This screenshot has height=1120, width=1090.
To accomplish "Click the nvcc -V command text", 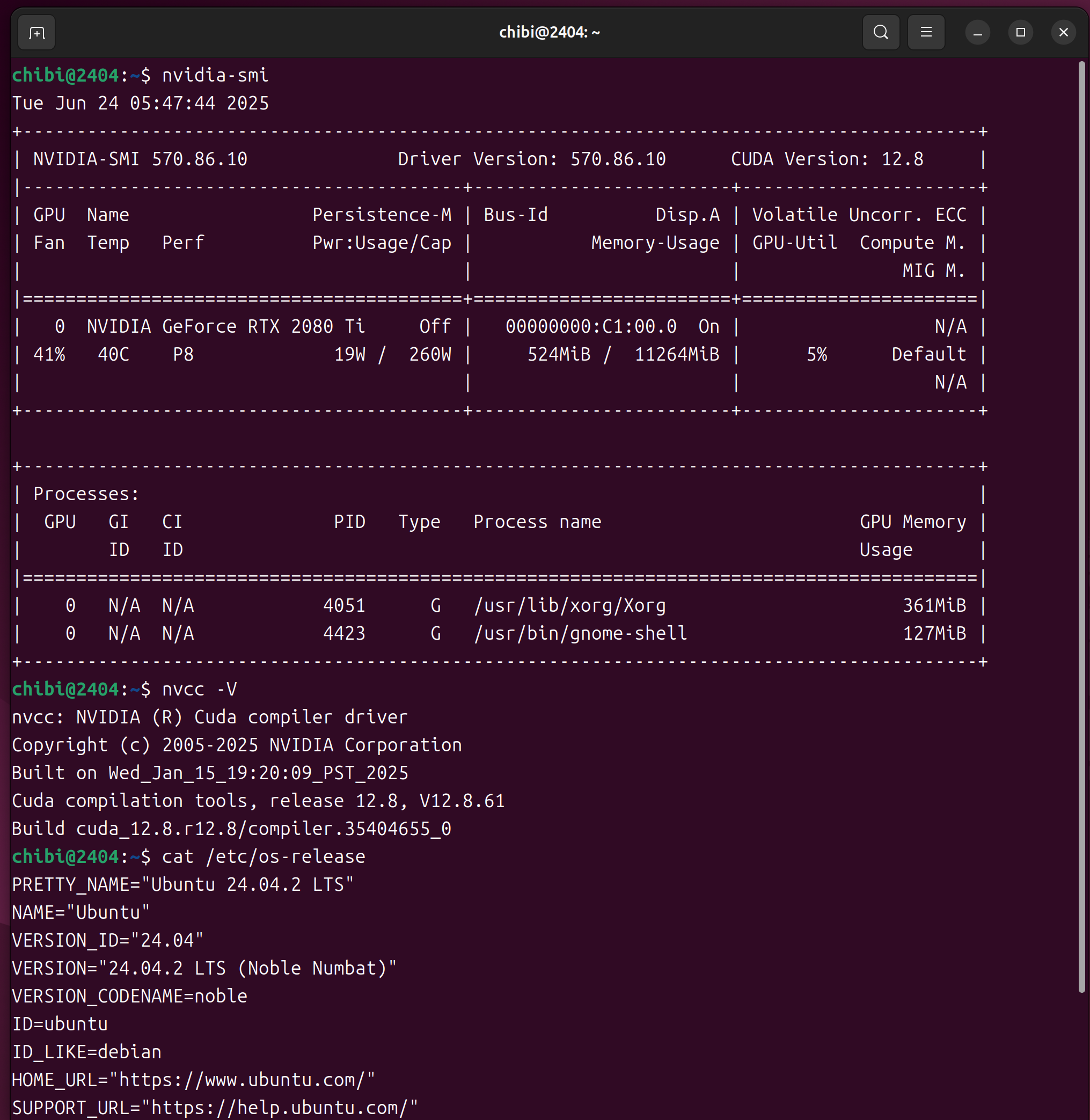I will (199, 689).
